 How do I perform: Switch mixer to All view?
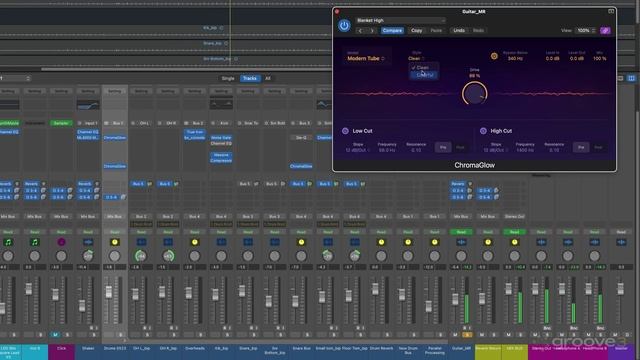click(268, 78)
